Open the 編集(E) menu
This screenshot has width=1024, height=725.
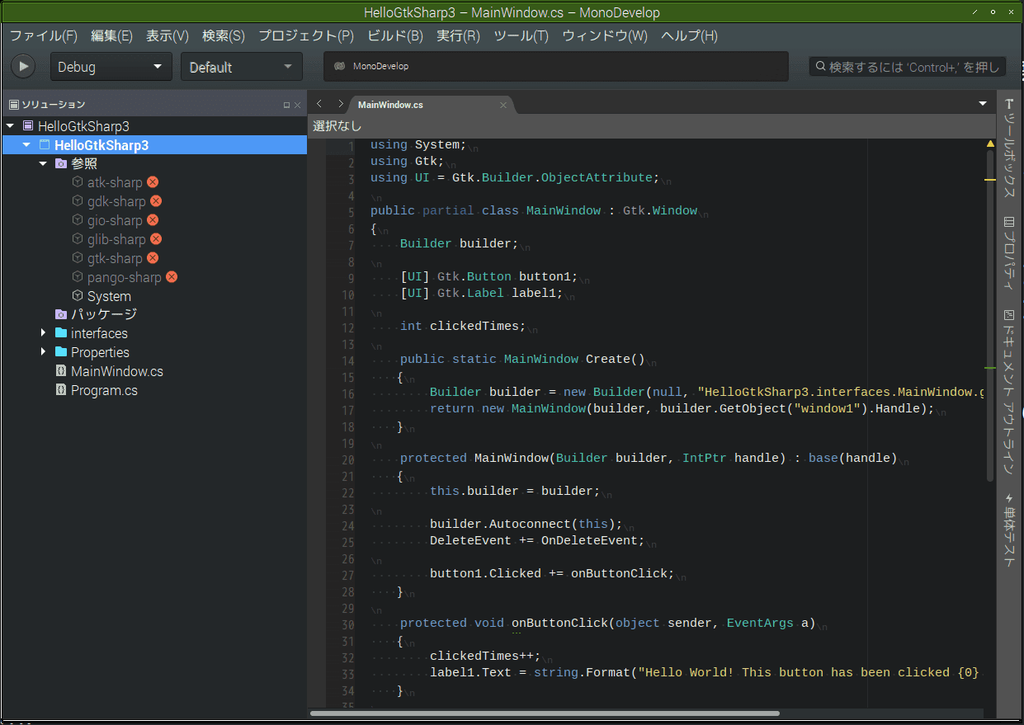pyautogui.click(x=112, y=36)
